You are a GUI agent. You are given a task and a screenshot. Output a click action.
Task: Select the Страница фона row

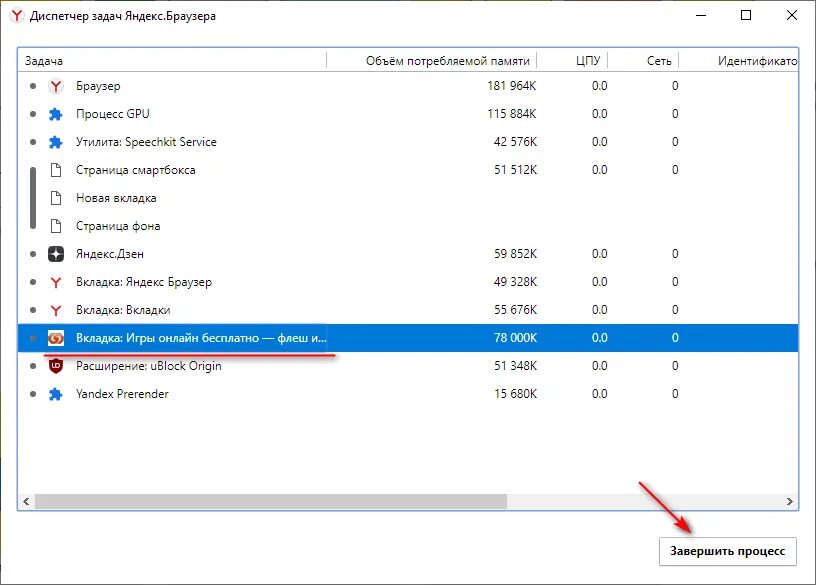(408, 226)
